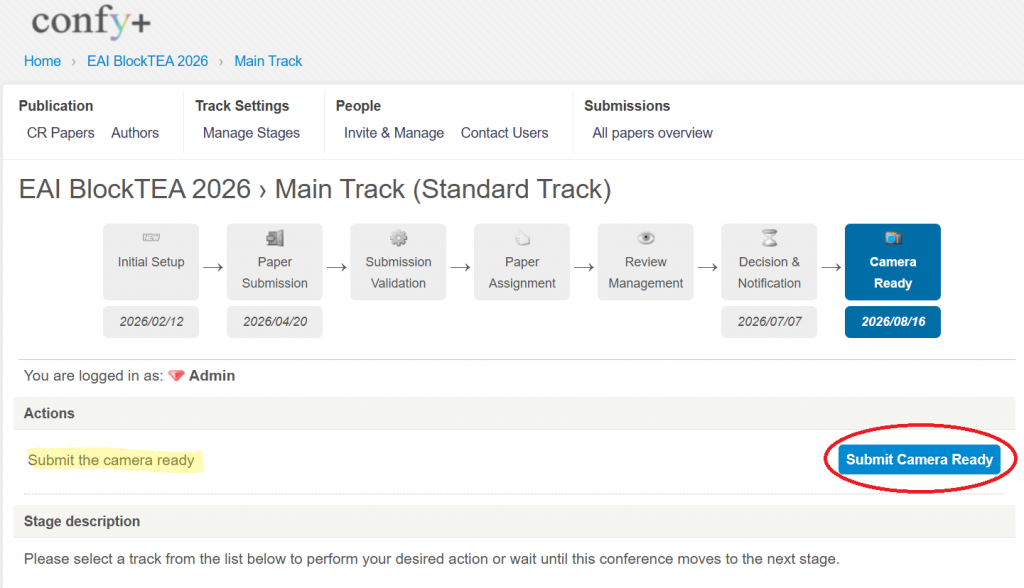Open Authors under Publication

point(135,133)
